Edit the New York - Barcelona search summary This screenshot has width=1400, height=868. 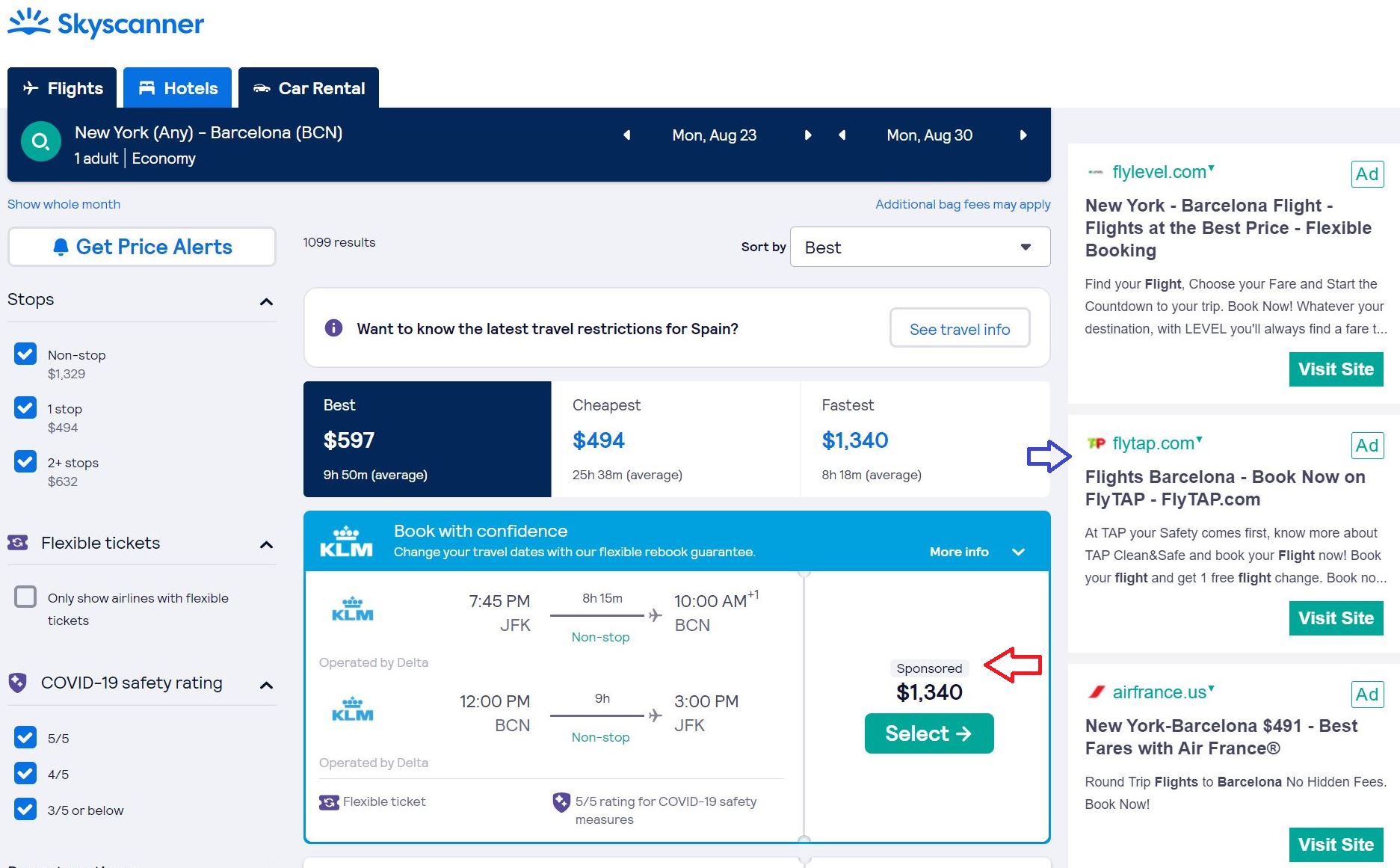click(209, 145)
